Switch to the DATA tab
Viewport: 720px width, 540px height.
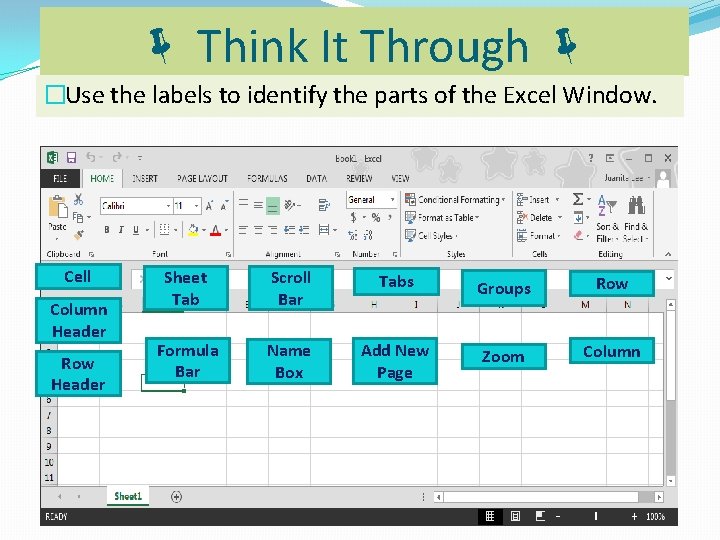316,178
